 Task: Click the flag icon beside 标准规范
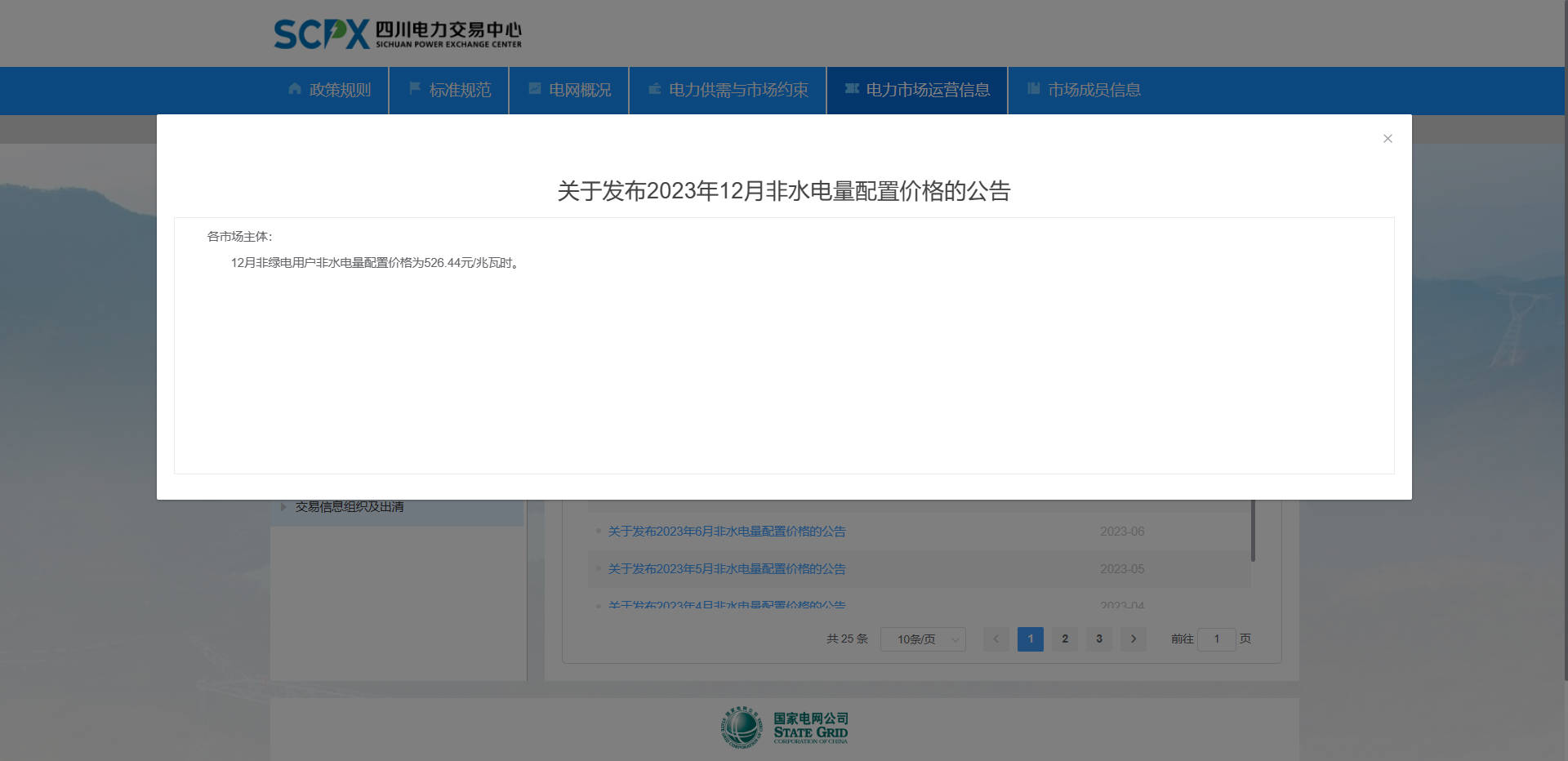(415, 88)
